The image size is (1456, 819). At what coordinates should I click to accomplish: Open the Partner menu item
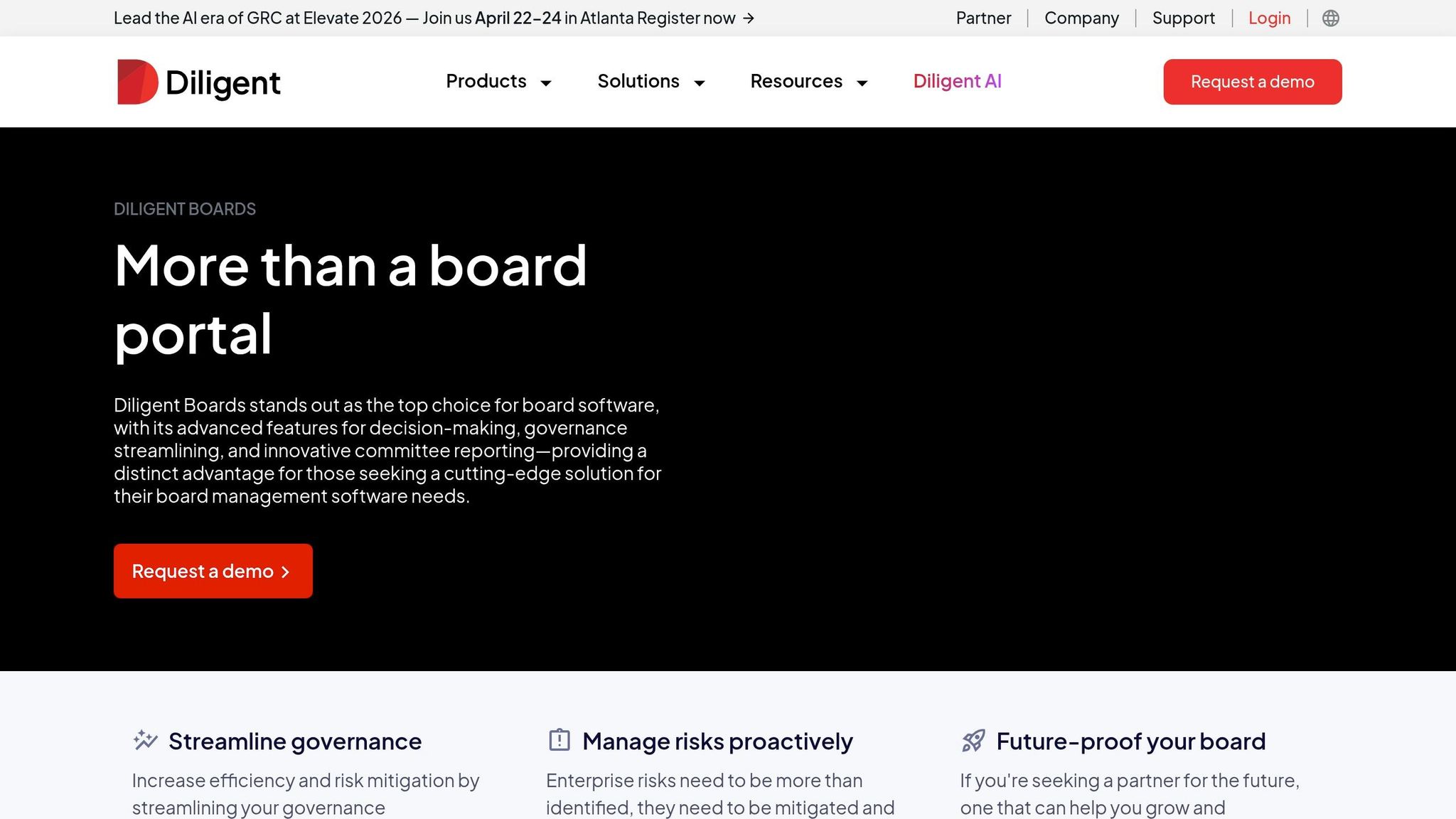click(x=983, y=18)
